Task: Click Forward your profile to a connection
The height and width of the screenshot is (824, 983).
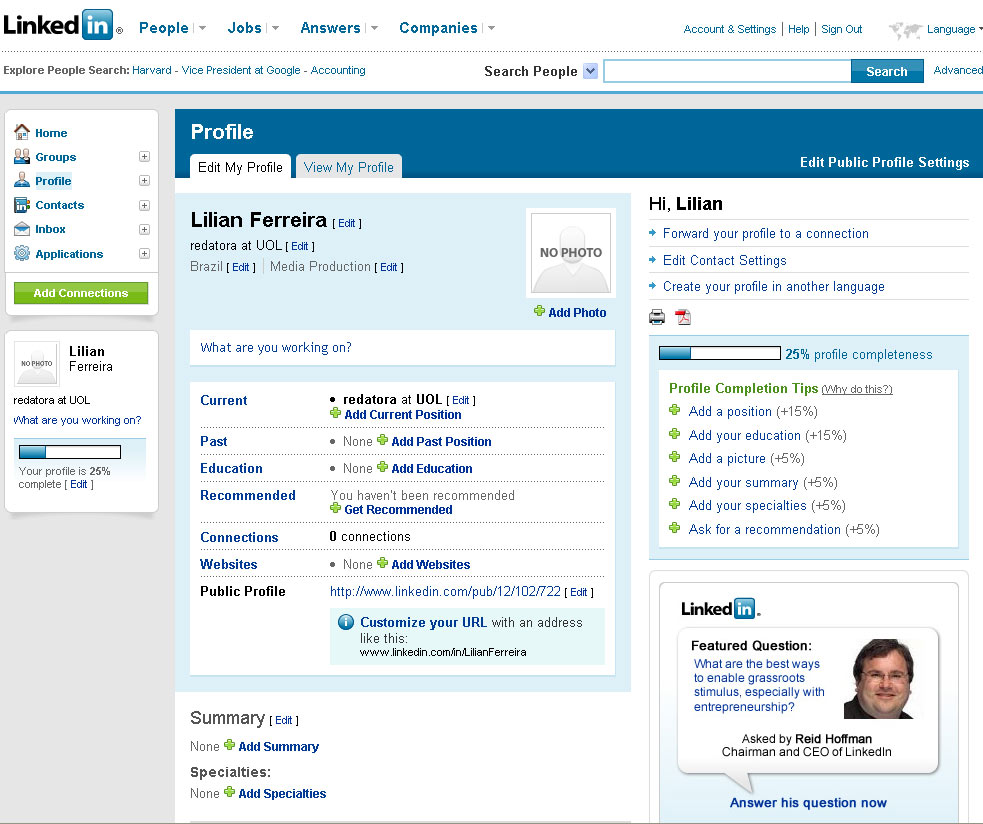Action: tap(765, 233)
